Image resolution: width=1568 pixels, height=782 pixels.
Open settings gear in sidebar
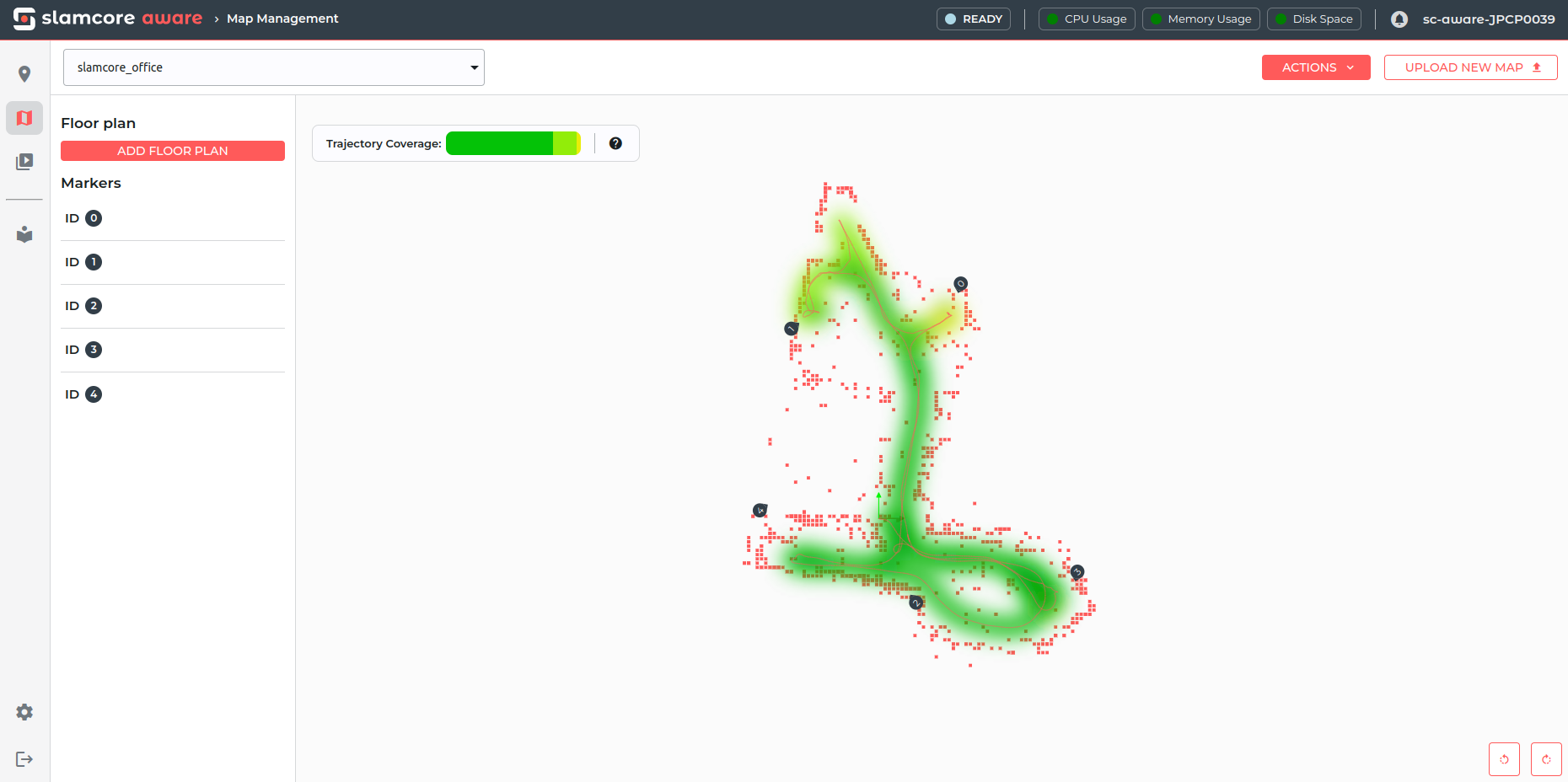[x=24, y=712]
